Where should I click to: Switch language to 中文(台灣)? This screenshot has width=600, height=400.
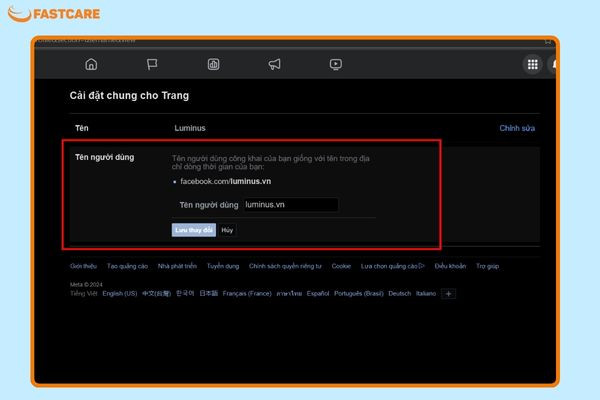[x=157, y=294]
